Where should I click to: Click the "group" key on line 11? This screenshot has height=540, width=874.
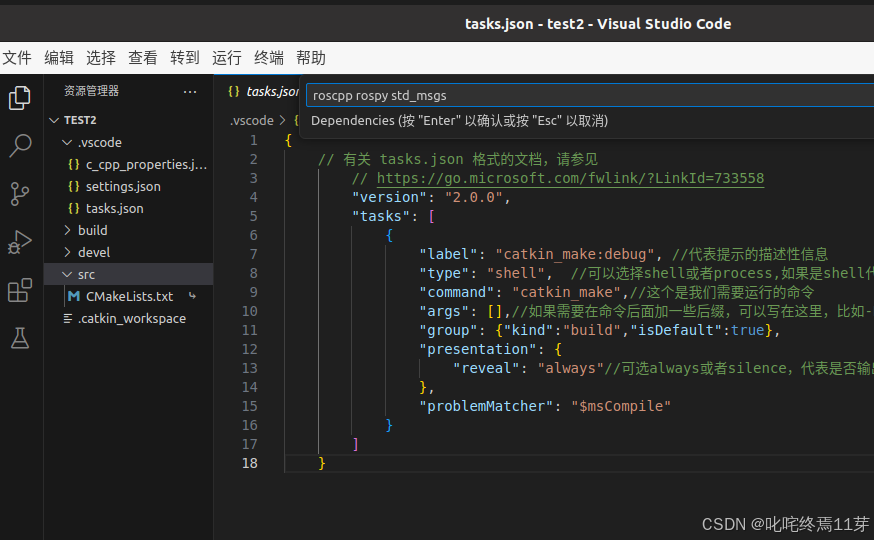coord(449,330)
